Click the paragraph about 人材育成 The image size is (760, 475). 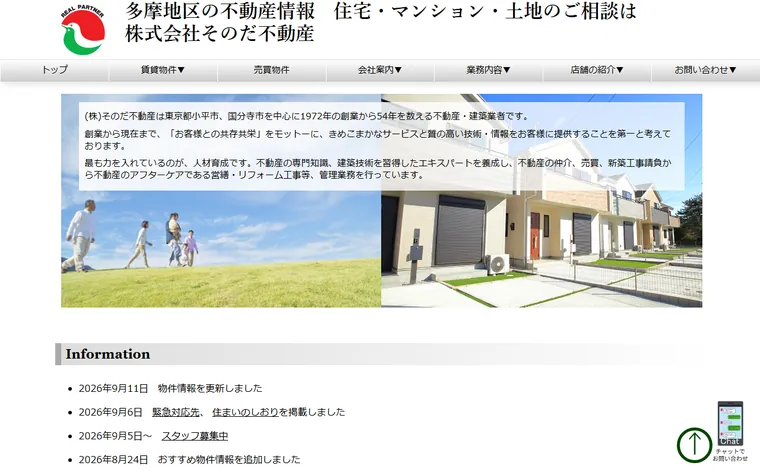tap(378, 169)
